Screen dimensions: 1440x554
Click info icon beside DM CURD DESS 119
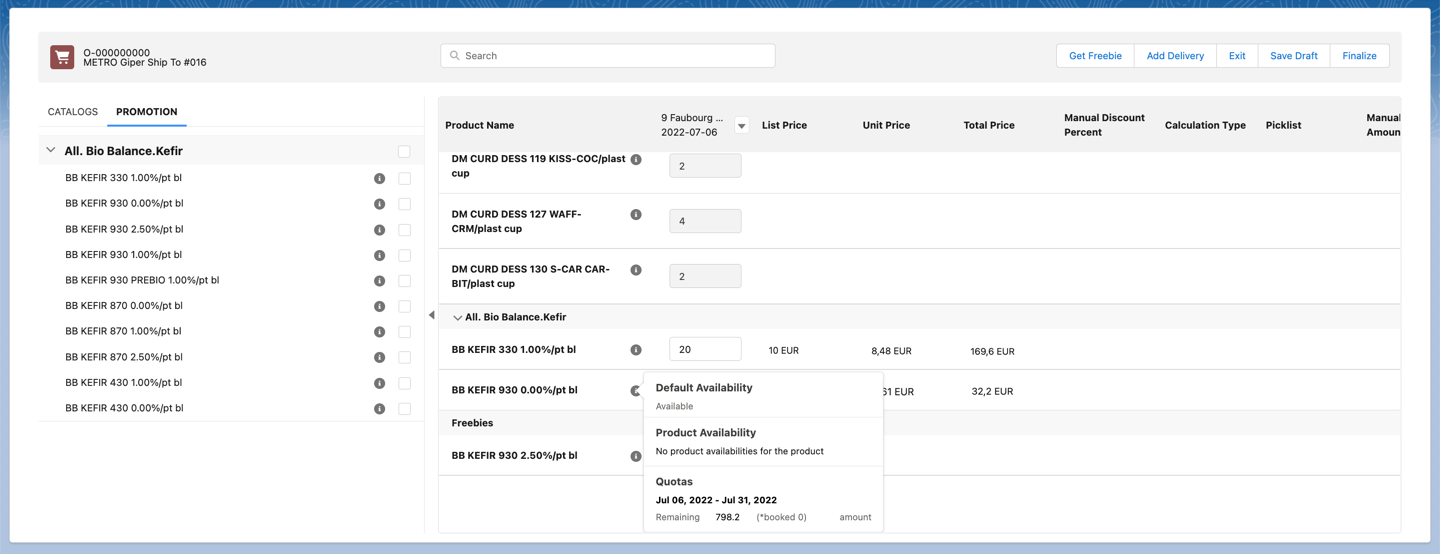tap(636, 160)
